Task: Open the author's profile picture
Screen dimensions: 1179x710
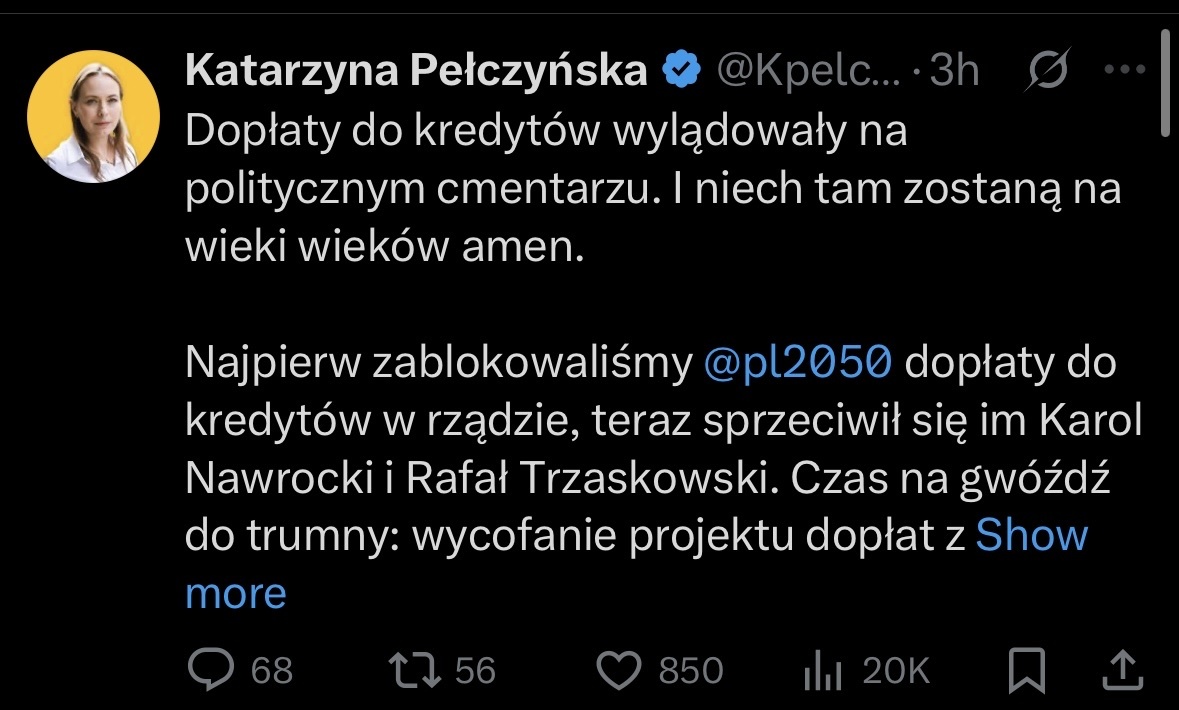Action: [x=94, y=115]
